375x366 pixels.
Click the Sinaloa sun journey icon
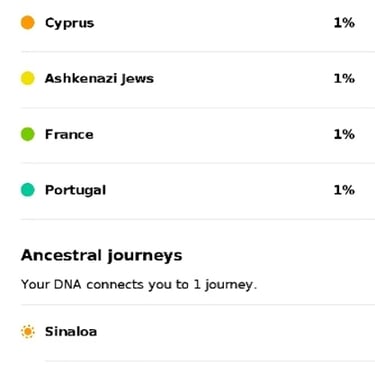click(28, 332)
